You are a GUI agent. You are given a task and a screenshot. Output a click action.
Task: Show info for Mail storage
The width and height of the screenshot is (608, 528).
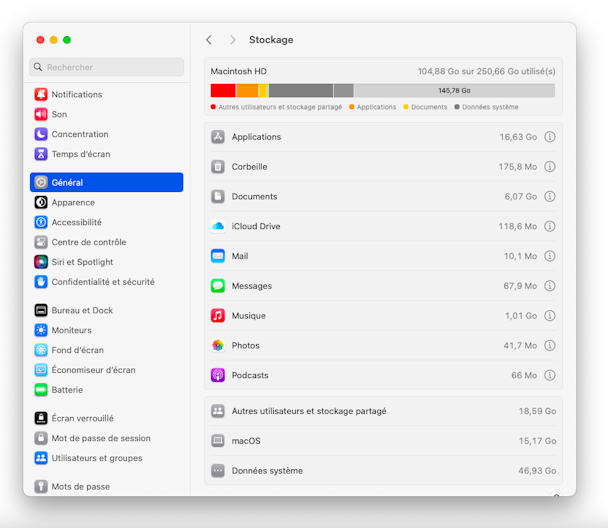(x=549, y=256)
